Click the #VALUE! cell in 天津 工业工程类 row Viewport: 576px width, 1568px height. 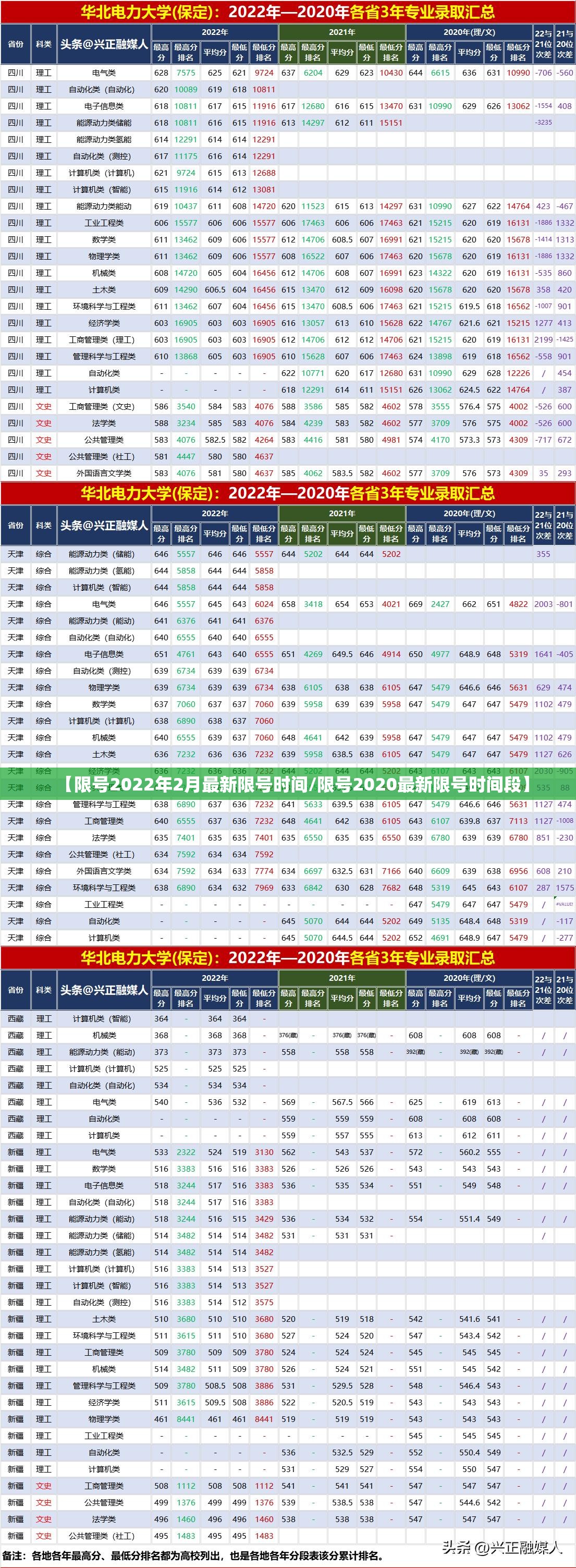[x=565, y=905]
